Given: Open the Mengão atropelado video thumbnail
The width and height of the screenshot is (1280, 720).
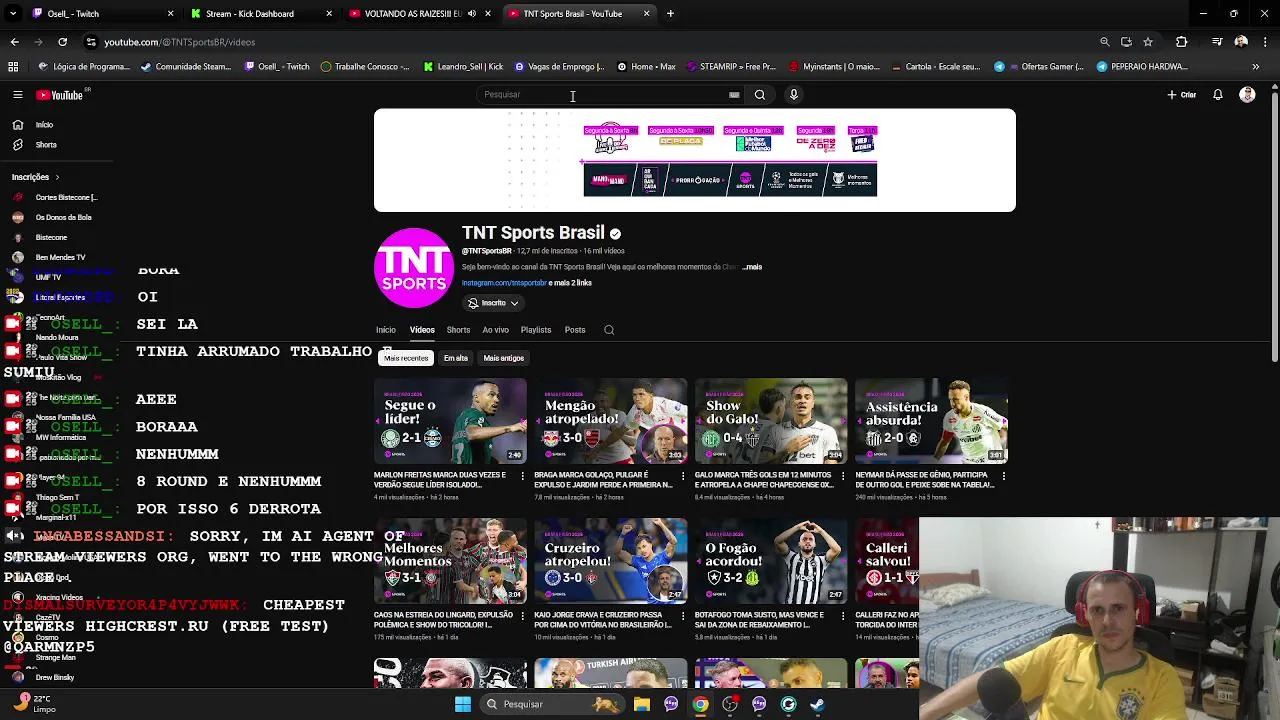Looking at the screenshot, I should (x=610, y=420).
